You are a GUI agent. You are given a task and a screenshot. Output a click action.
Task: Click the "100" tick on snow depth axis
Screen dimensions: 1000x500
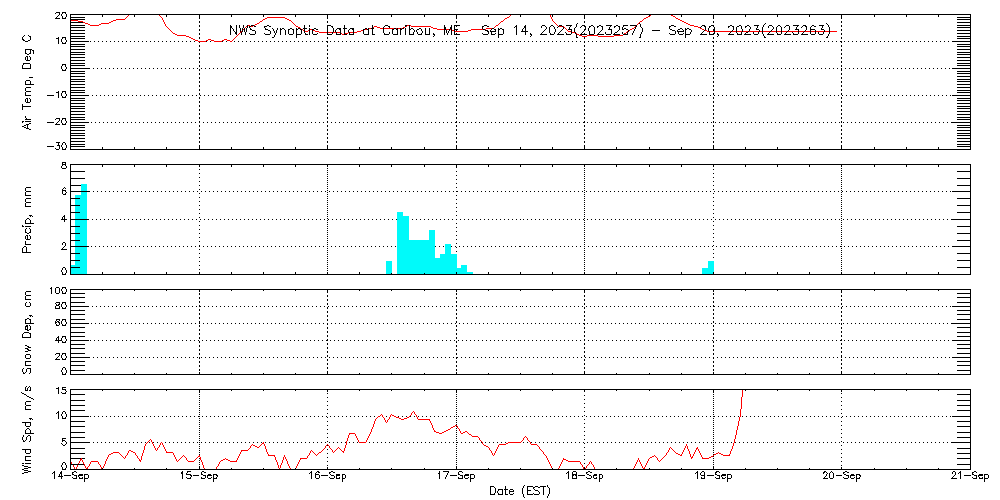tap(58, 292)
